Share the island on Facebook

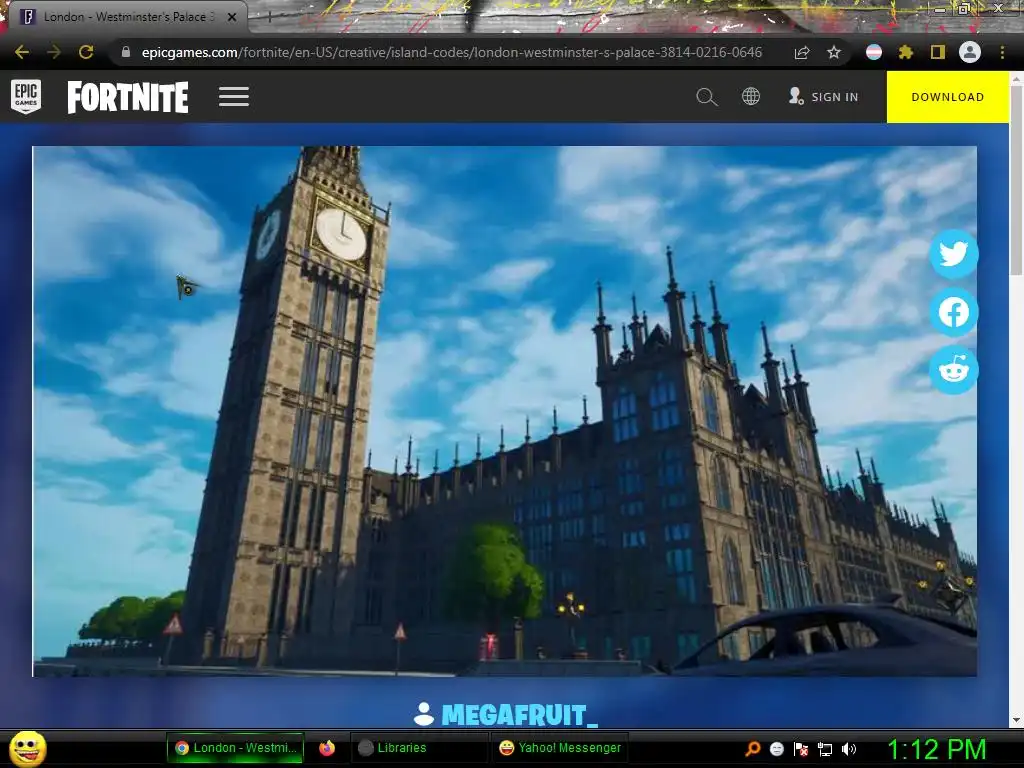953,312
